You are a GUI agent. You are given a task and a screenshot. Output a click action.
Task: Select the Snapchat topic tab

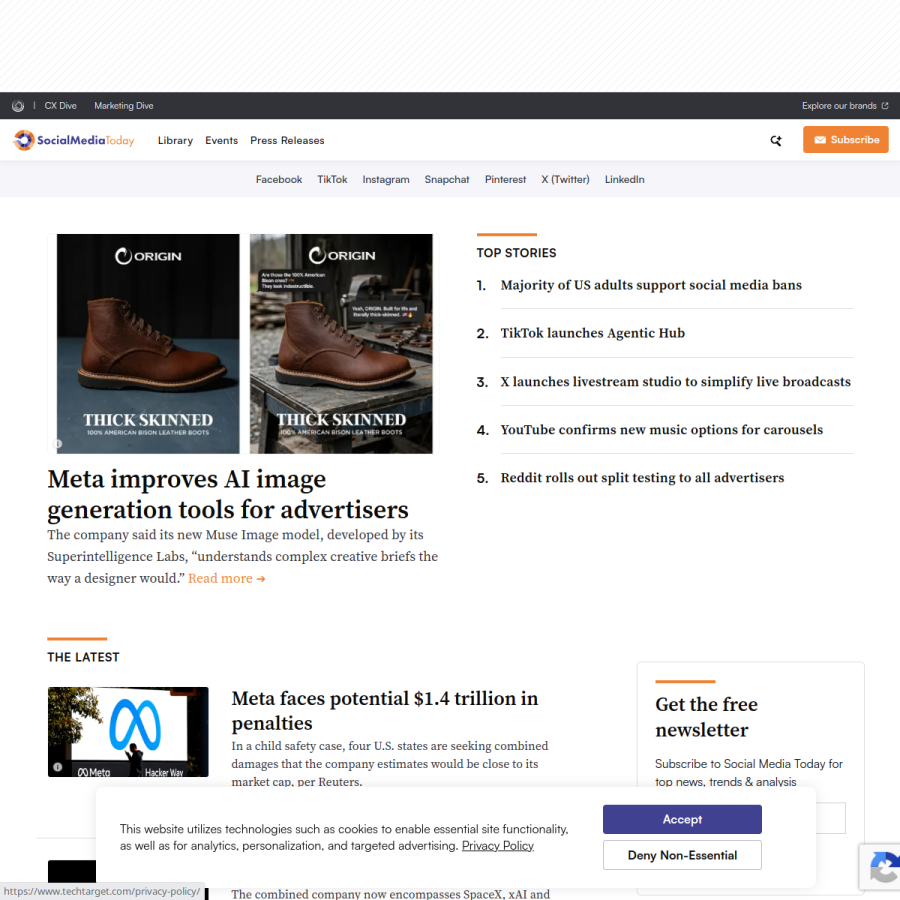(447, 180)
